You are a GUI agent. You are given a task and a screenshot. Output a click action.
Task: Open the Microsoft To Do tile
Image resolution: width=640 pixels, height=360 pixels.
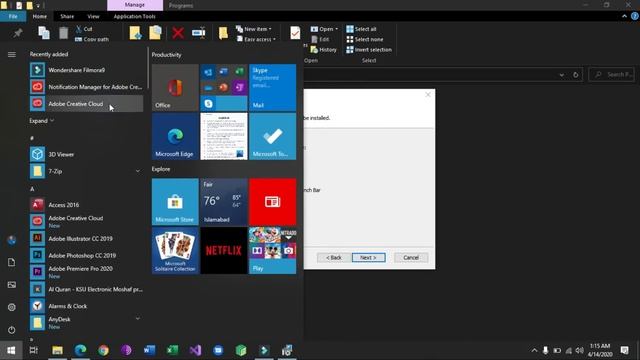point(273,136)
